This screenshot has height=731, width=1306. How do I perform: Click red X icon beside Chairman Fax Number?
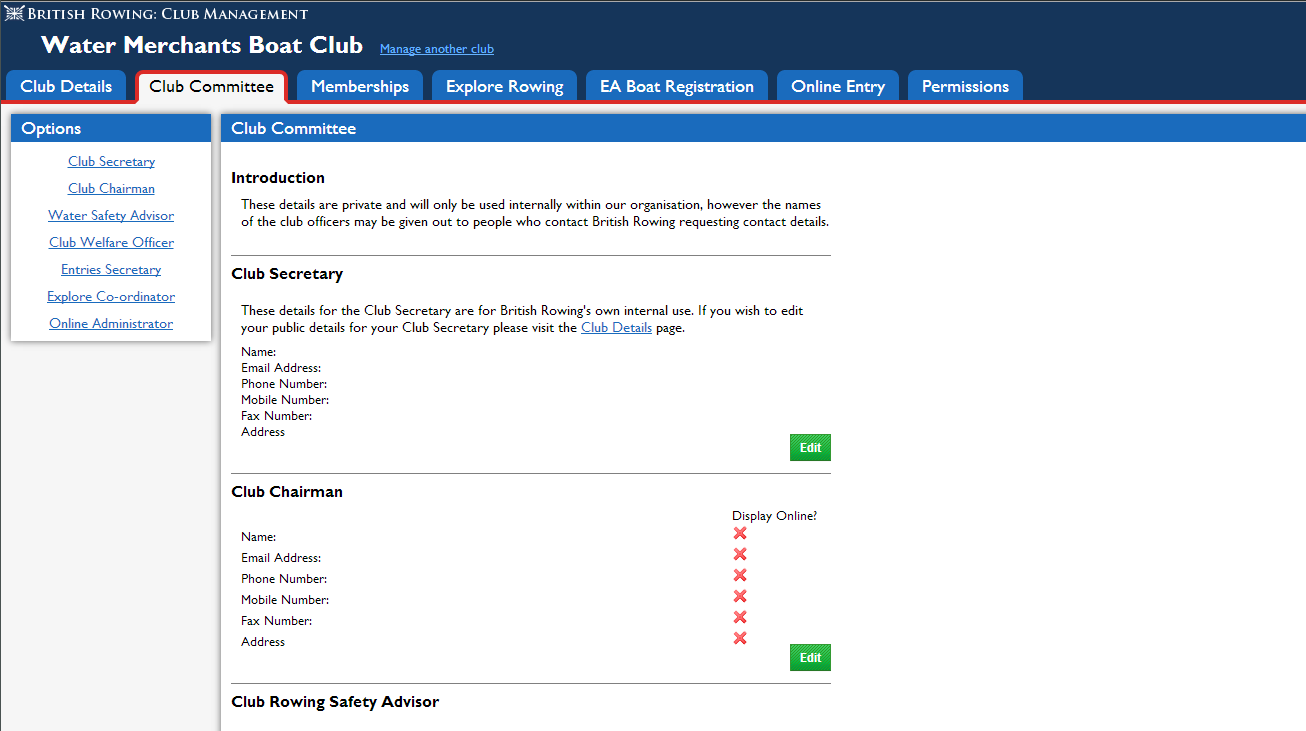point(740,618)
